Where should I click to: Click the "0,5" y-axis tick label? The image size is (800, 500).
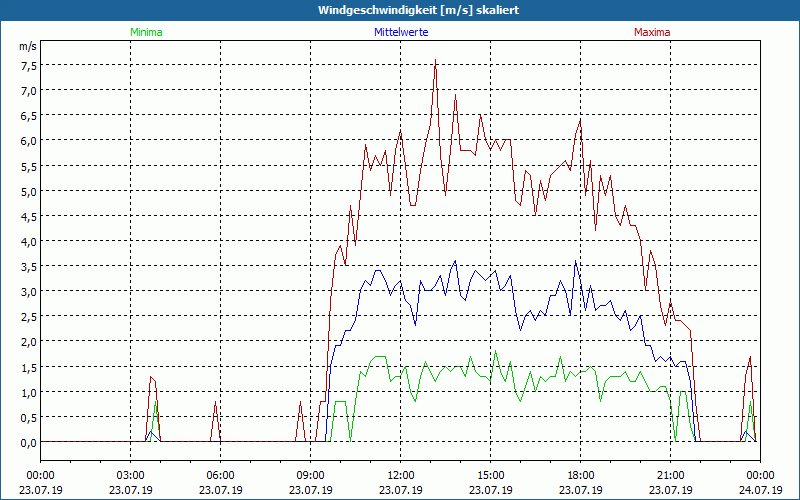pyautogui.click(x=28, y=417)
